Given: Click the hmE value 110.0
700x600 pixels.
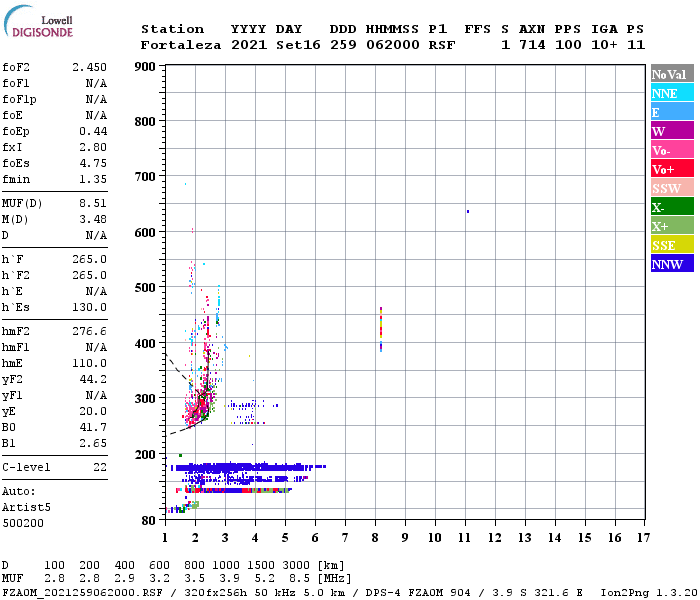Looking at the screenshot, I should pos(89,363).
